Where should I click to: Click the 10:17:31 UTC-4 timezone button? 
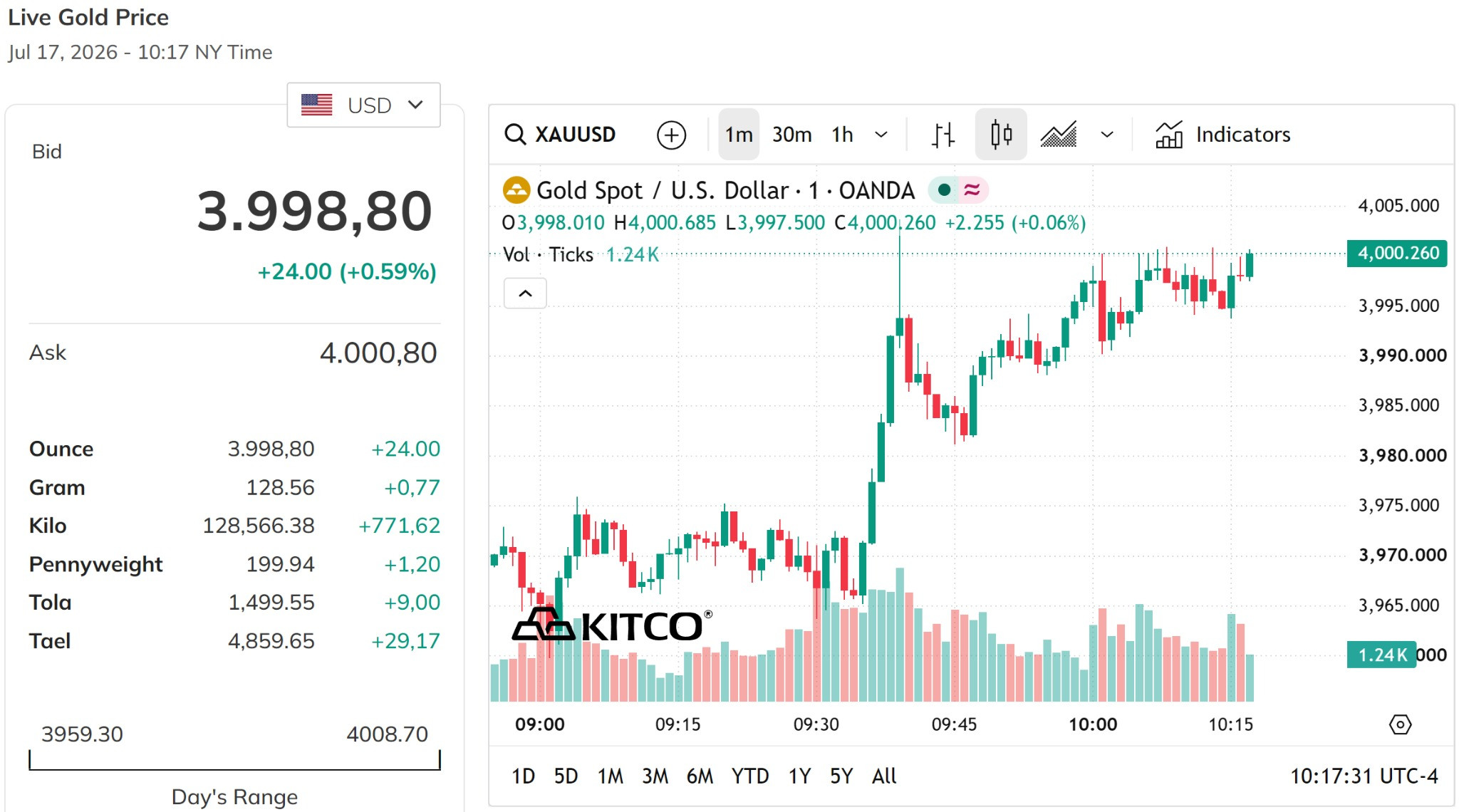click(x=1364, y=776)
